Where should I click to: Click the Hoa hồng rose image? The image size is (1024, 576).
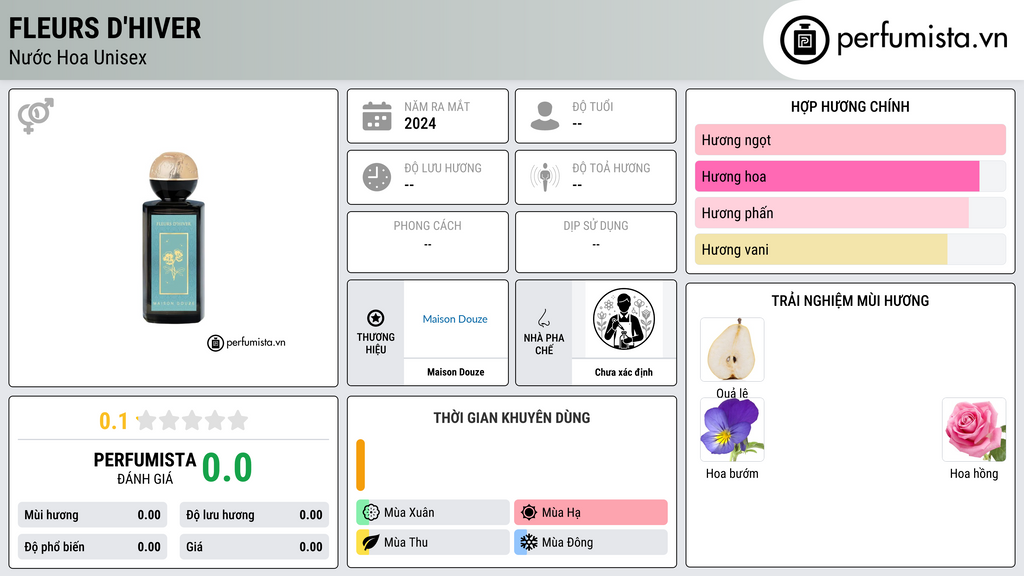pos(974,430)
